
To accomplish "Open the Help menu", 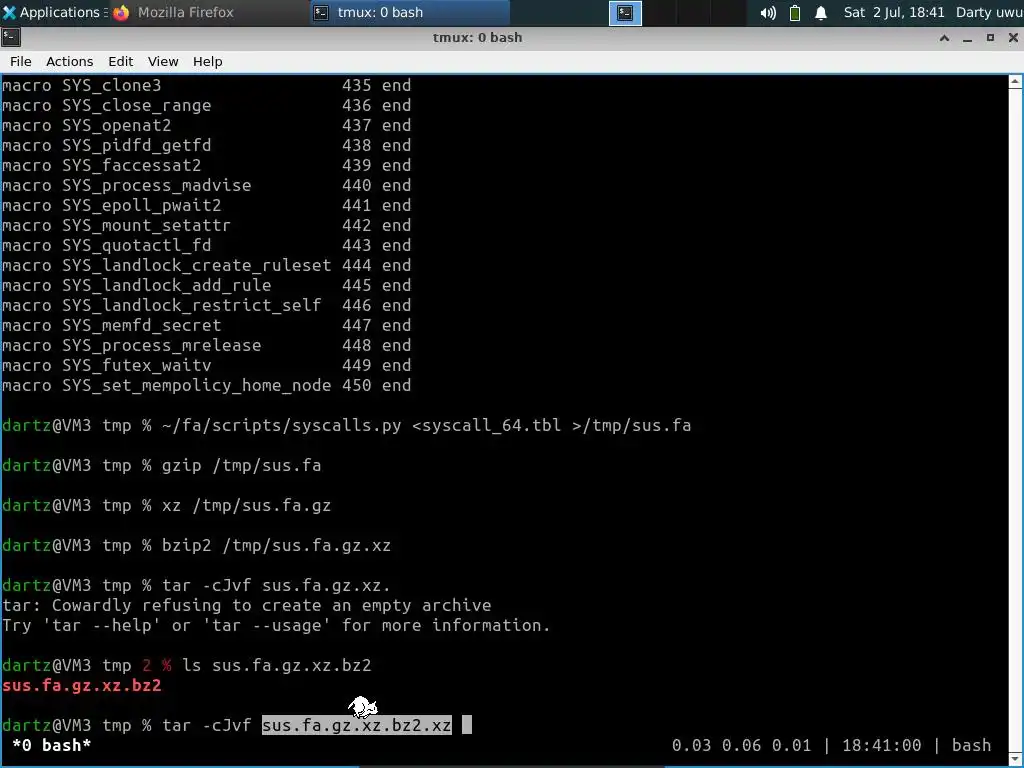I will [208, 61].
